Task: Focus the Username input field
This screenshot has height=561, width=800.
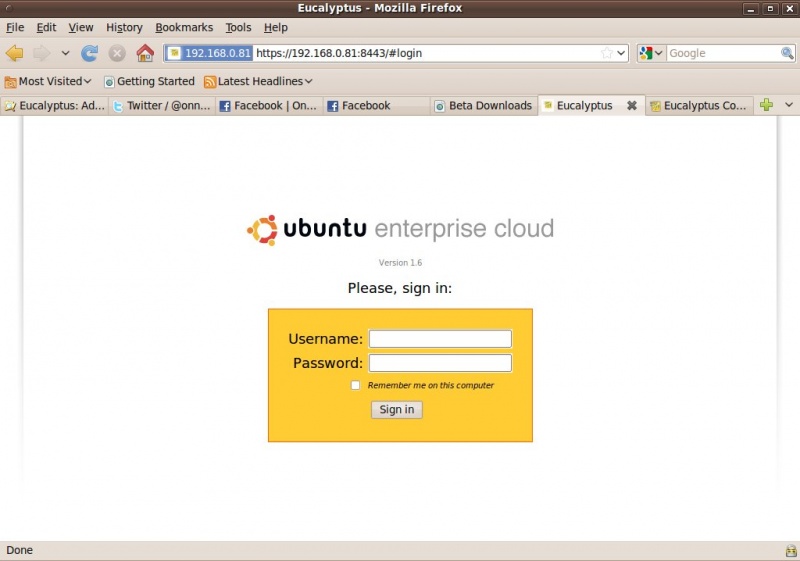Action: tap(440, 339)
